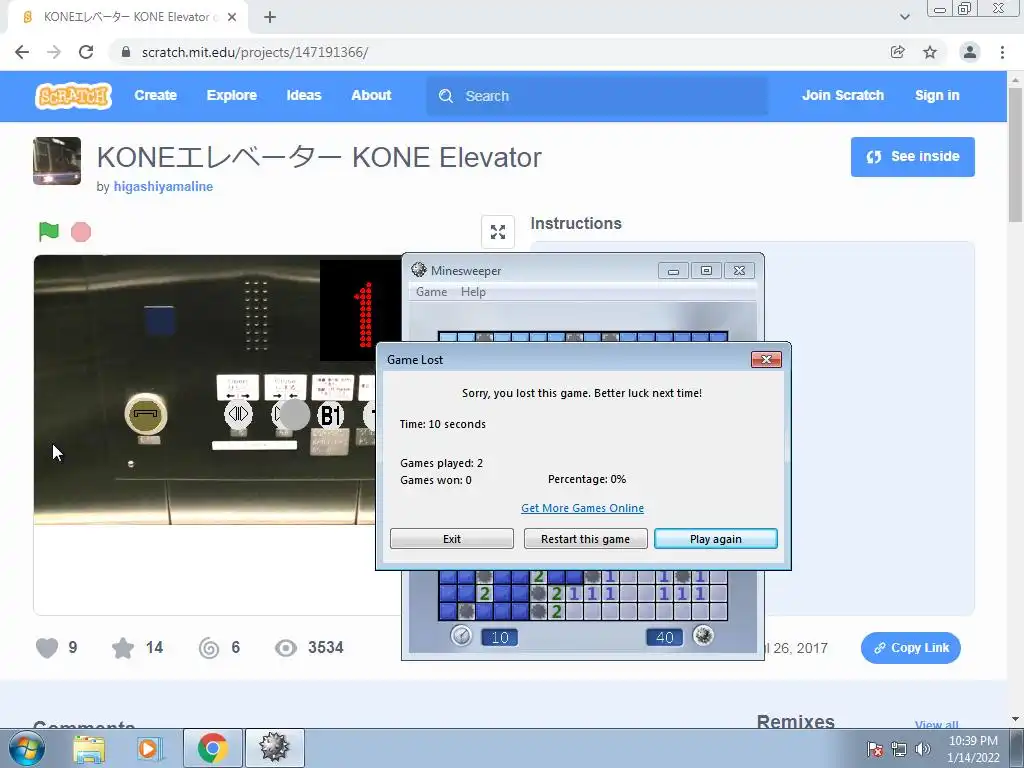Click the star favorite icon
This screenshot has width=1024, height=768.
123,648
